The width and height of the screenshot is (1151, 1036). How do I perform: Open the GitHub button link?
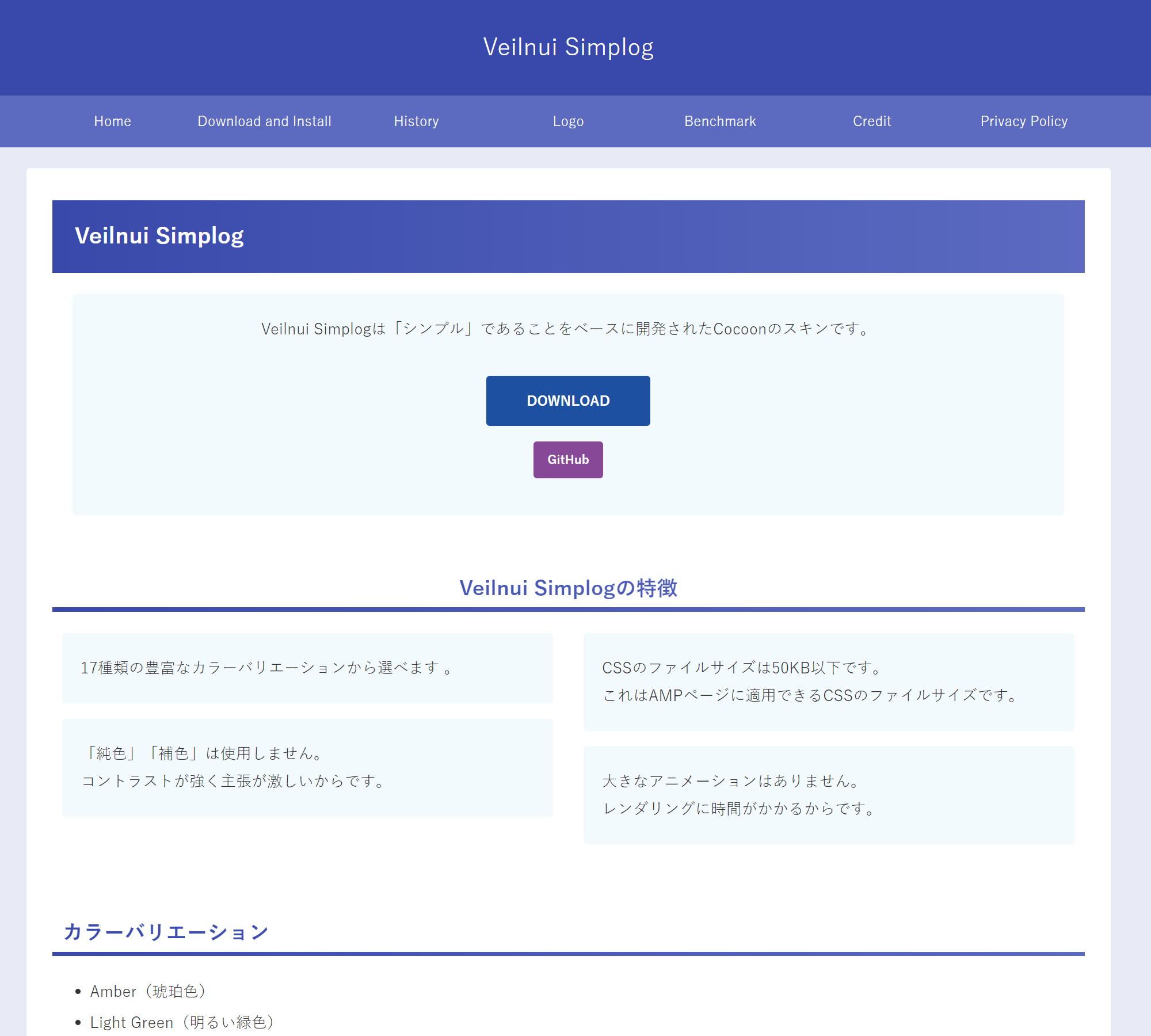[x=568, y=460]
